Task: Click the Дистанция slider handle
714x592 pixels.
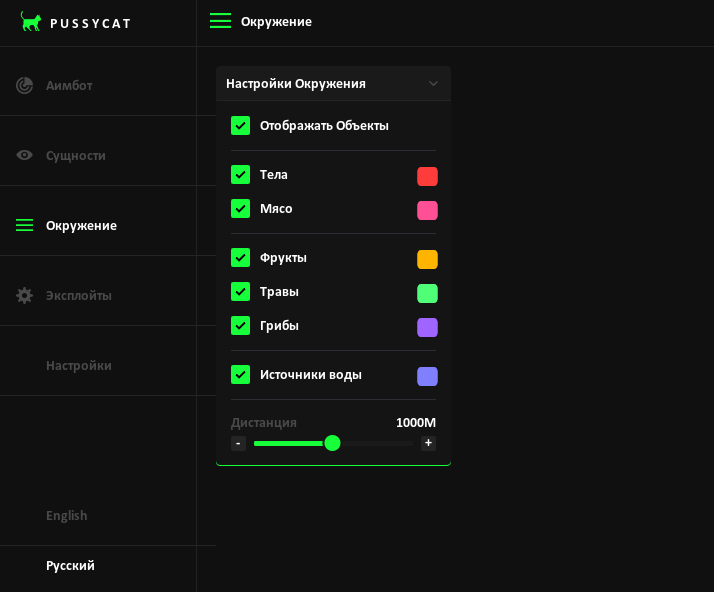Action: click(x=333, y=443)
